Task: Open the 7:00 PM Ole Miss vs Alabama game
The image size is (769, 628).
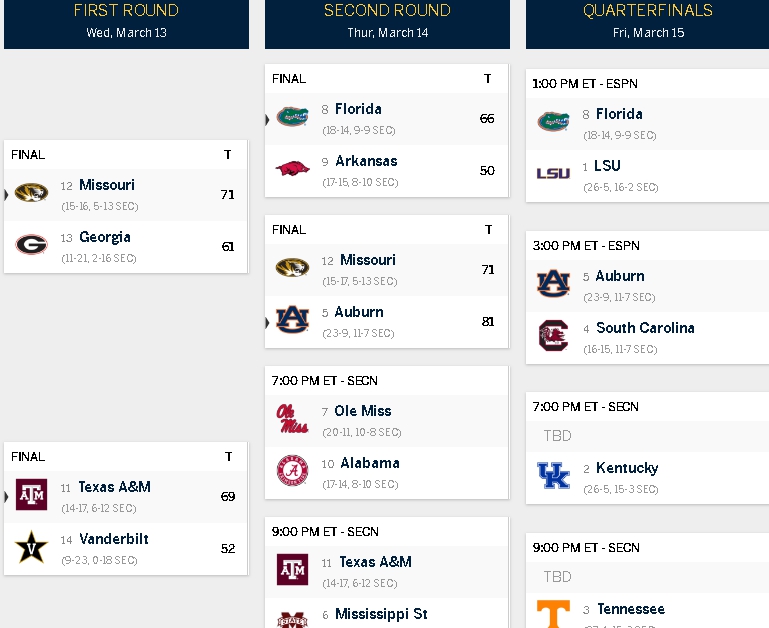Action: (x=386, y=433)
